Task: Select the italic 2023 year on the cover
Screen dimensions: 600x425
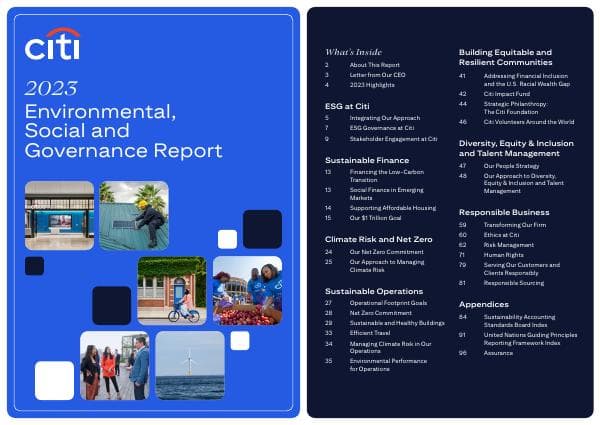Action: coord(51,88)
